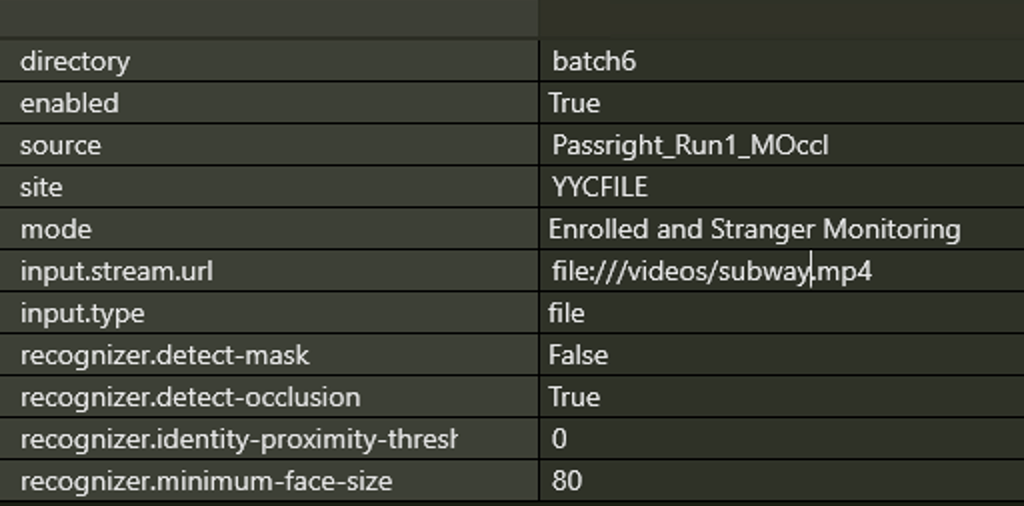
Task: Select the input.stream.url property label
Action: click(x=116, y=271)
